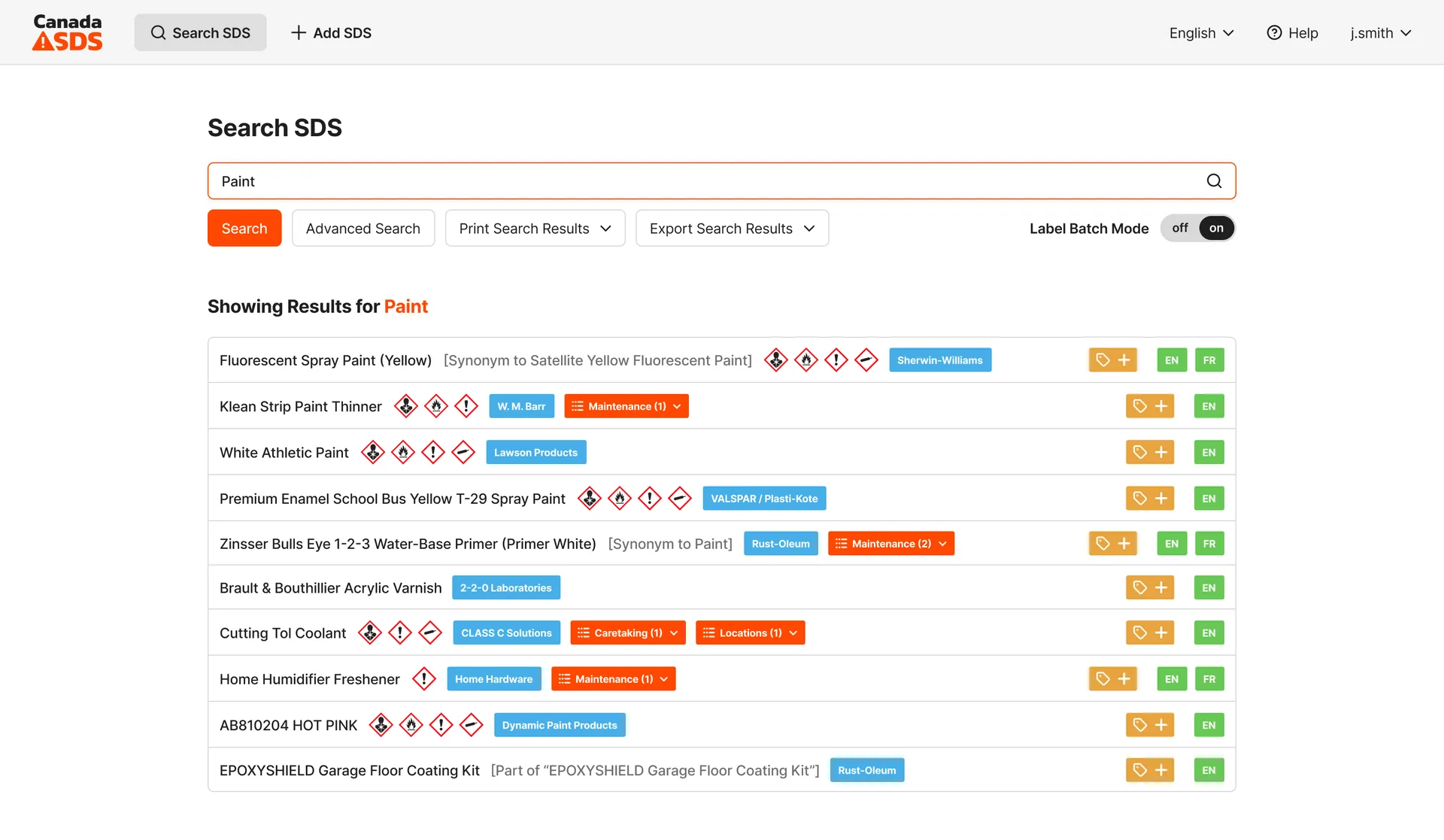Open FR sheet for Fluorescent Spray Paint (Yellow)
Screen dimensions: 1444x840
(1209, 360)
